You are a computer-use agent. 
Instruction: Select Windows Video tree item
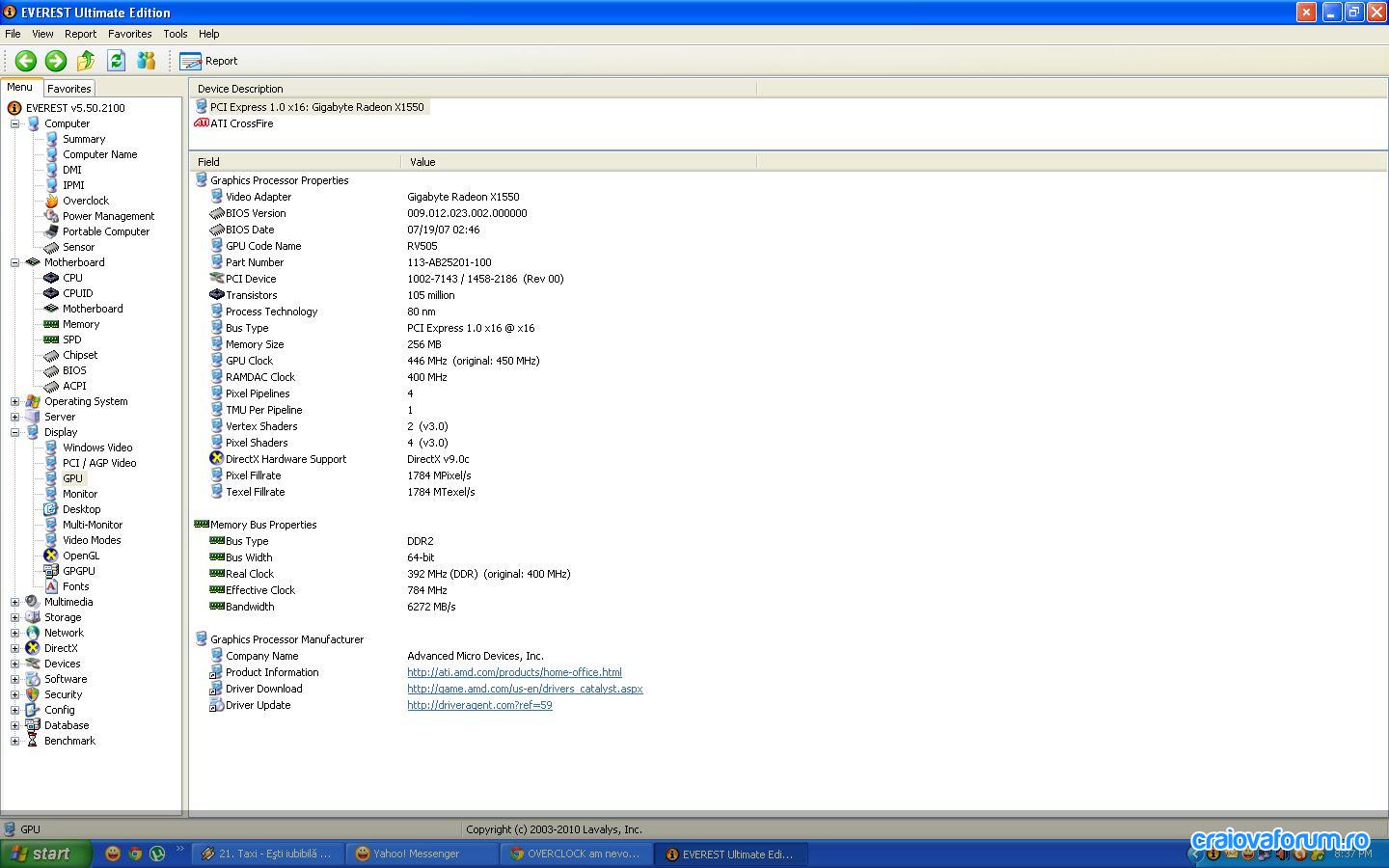97,448
